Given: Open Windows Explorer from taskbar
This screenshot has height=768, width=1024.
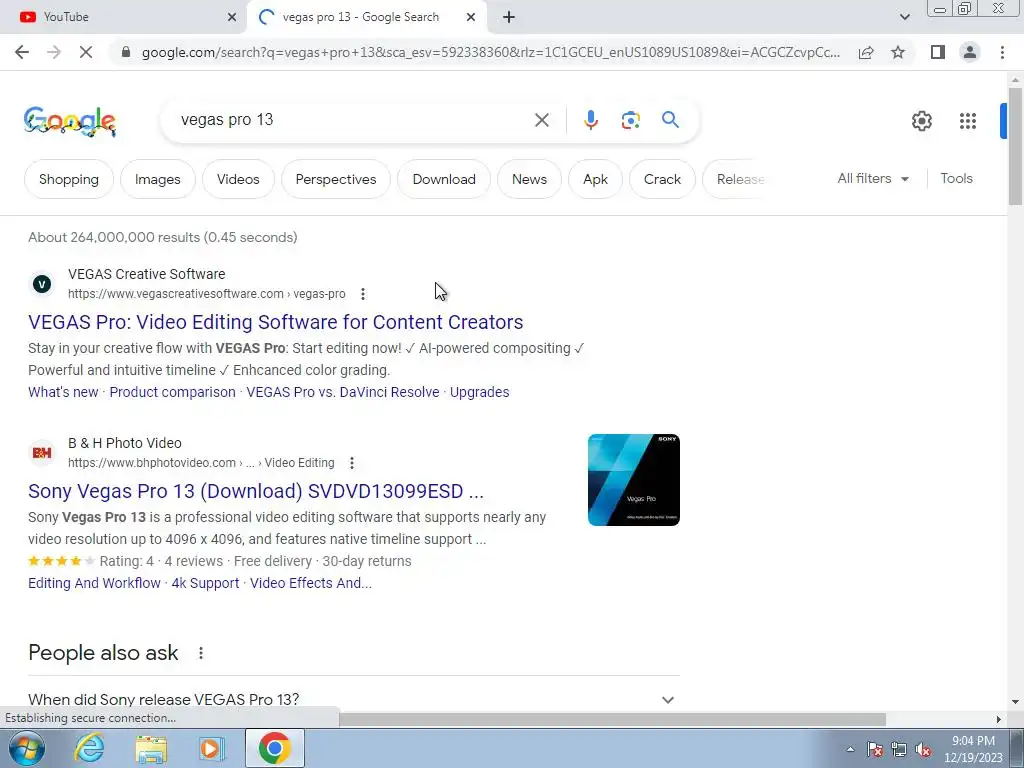Looking at the screenshot, I should [151, 748].
